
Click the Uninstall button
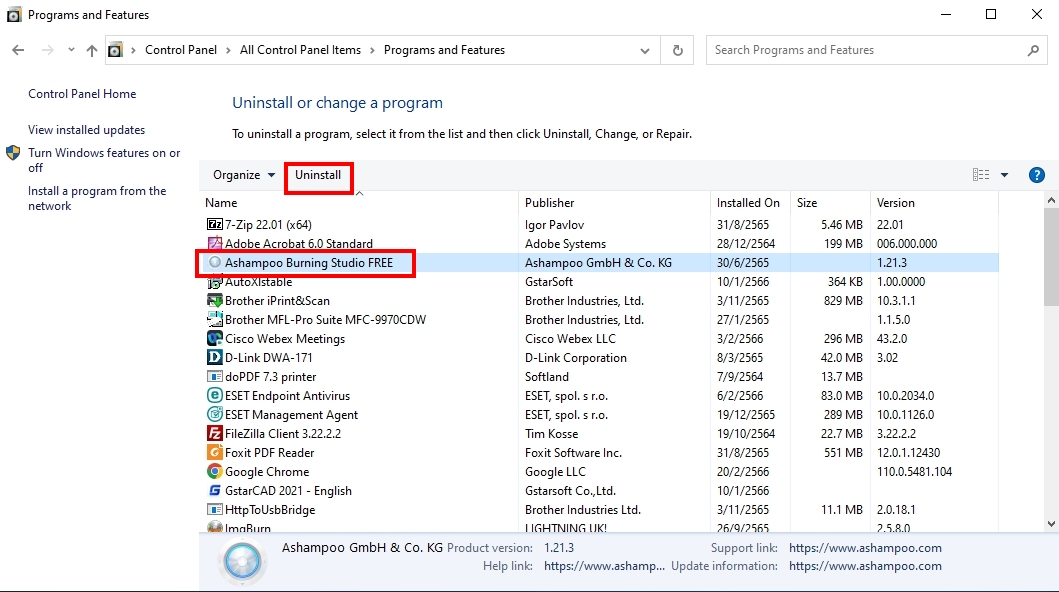pyautogui.click(x=318, y=175)
